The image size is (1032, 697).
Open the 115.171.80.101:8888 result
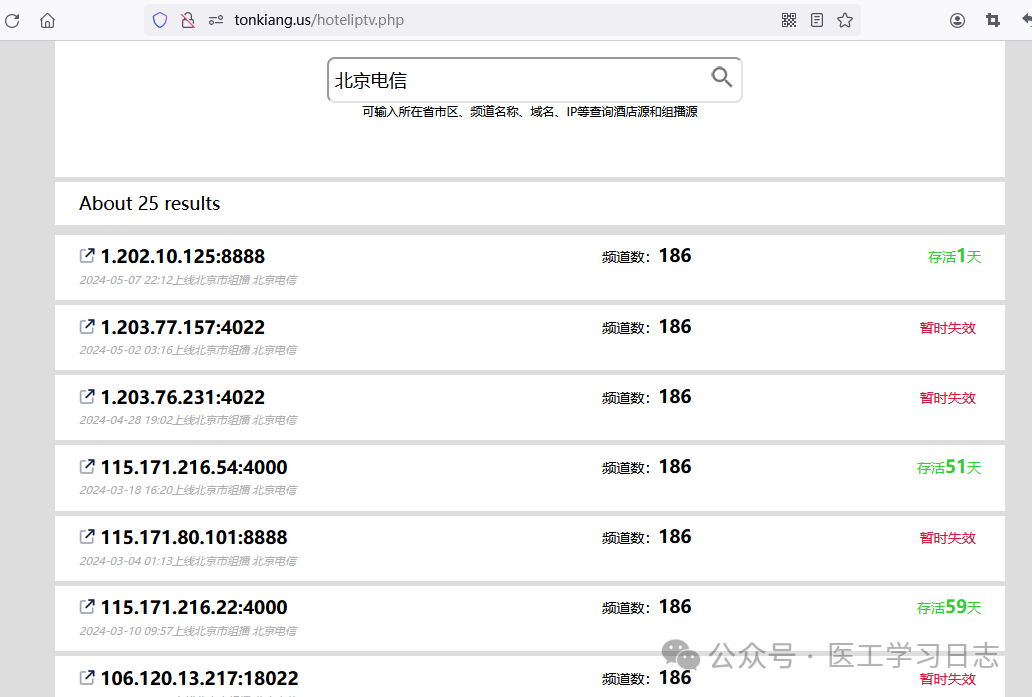(x=194, y=537)
